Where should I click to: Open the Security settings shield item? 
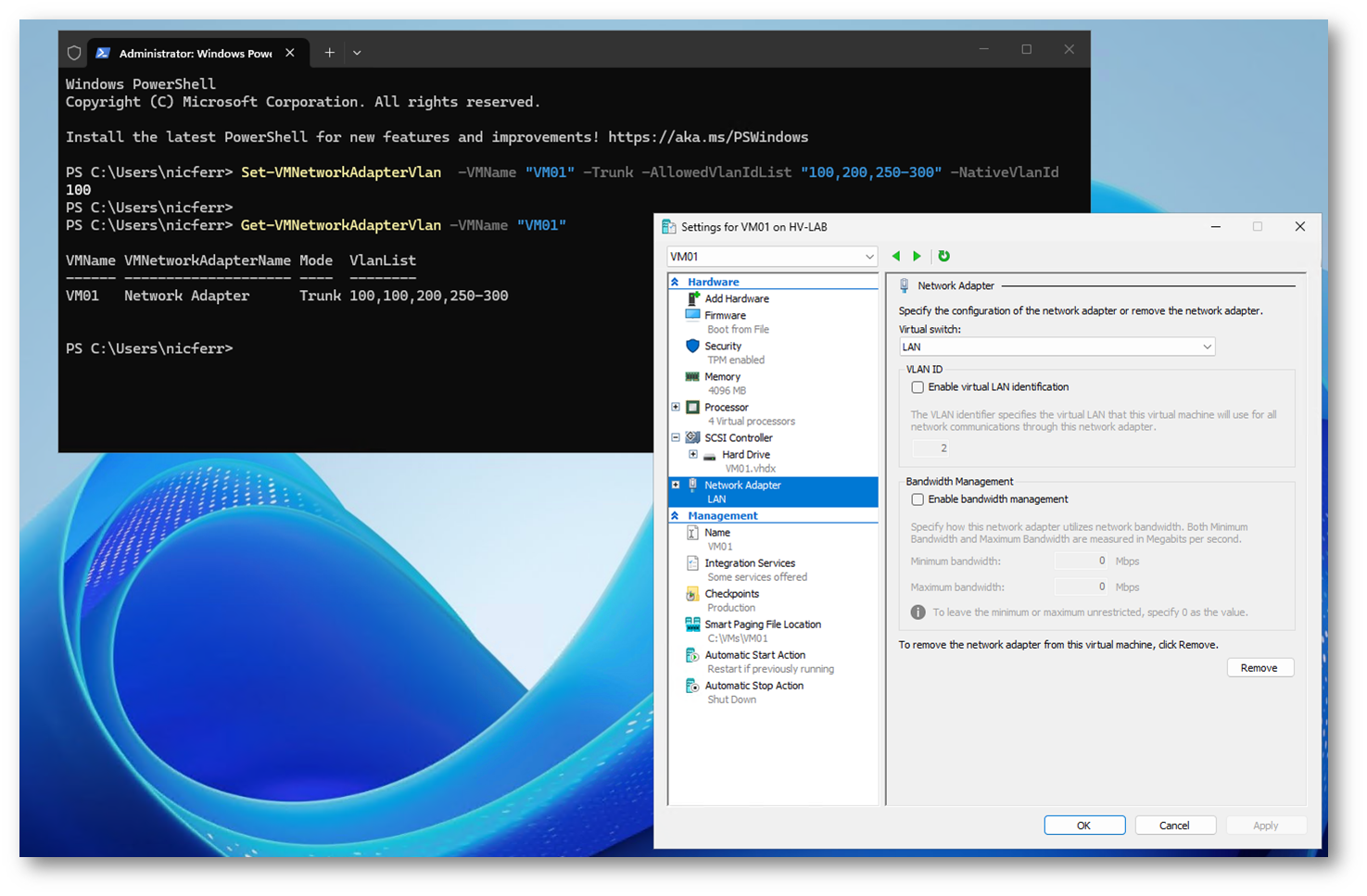pyautogui.click(x=723, y=347)
